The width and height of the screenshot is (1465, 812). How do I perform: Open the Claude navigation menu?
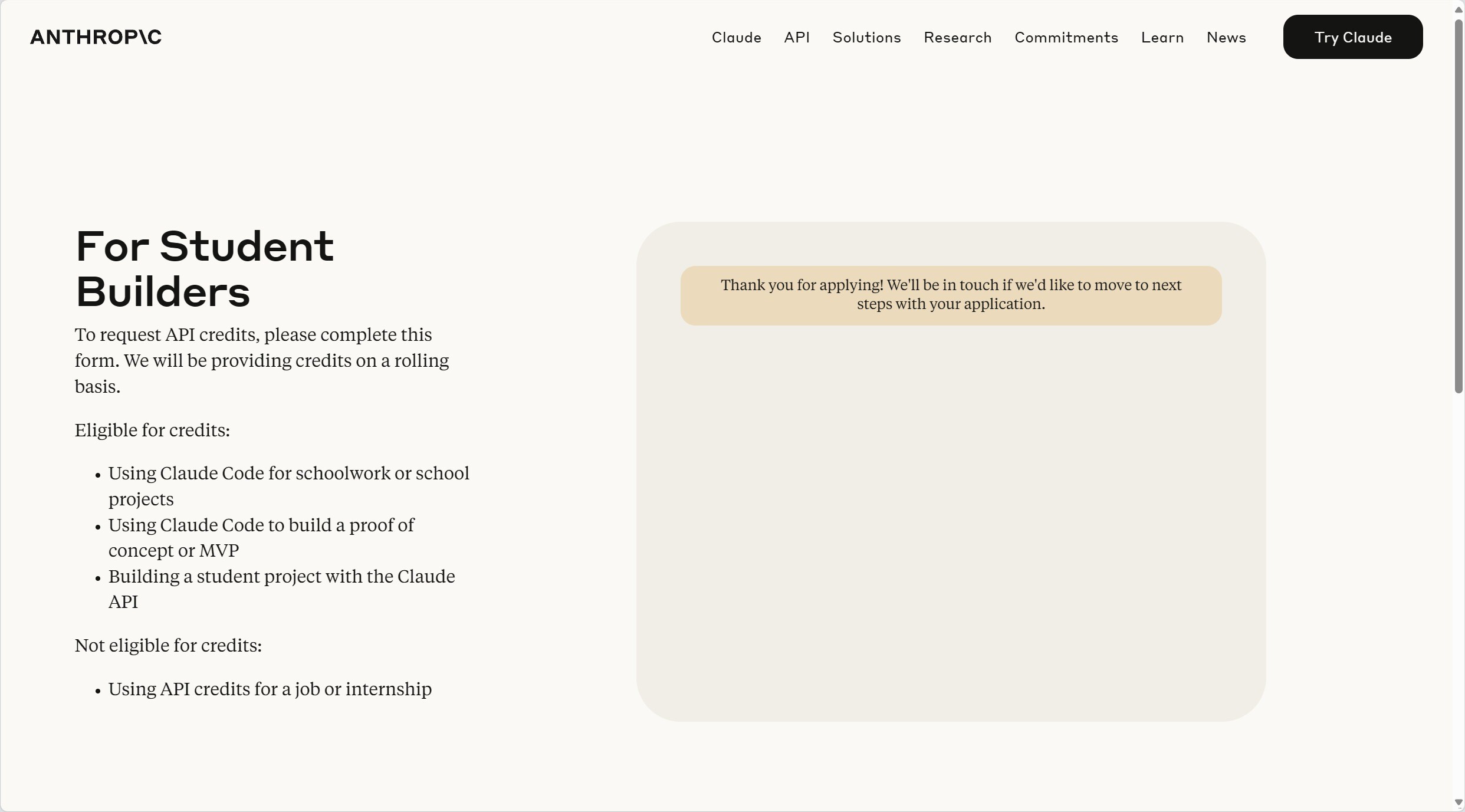[x=736, y=37]
